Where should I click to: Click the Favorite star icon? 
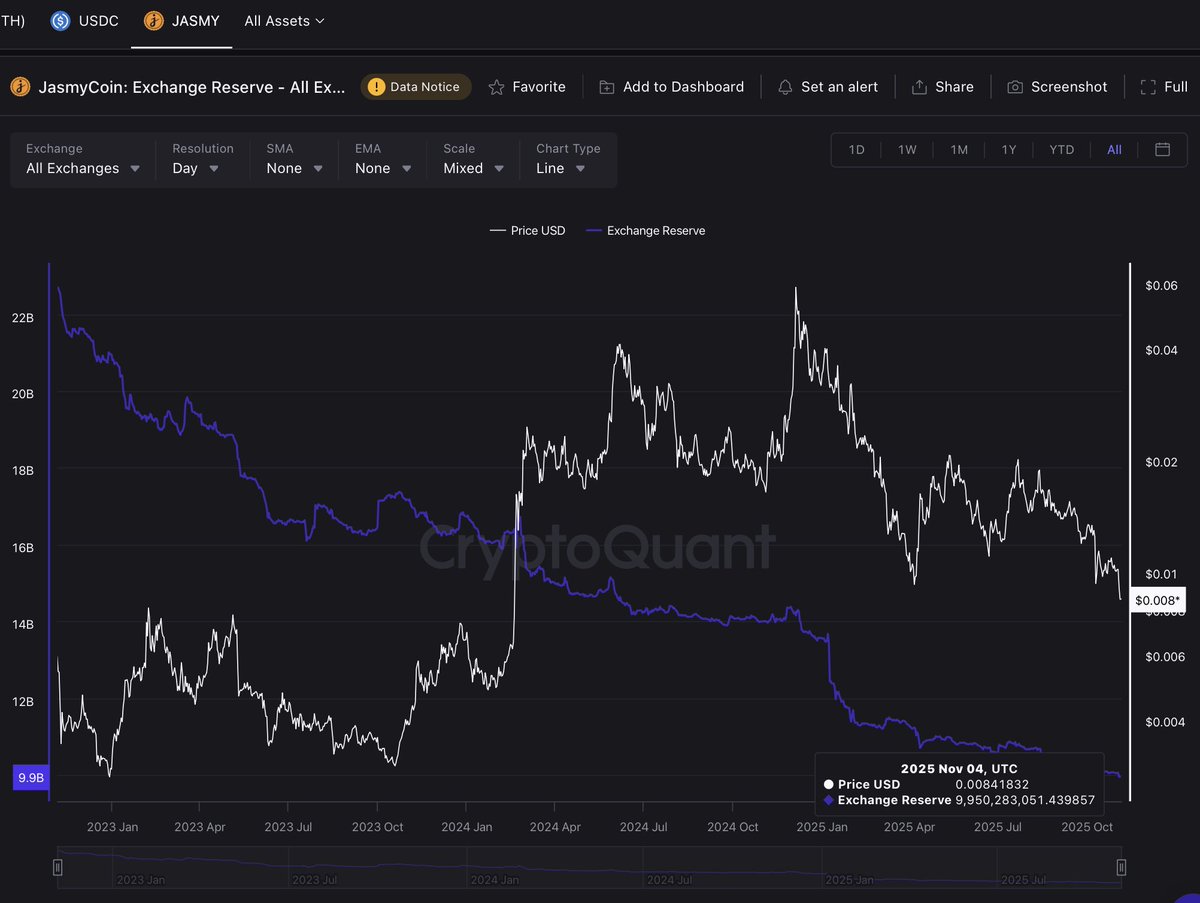tap(496, 87)
